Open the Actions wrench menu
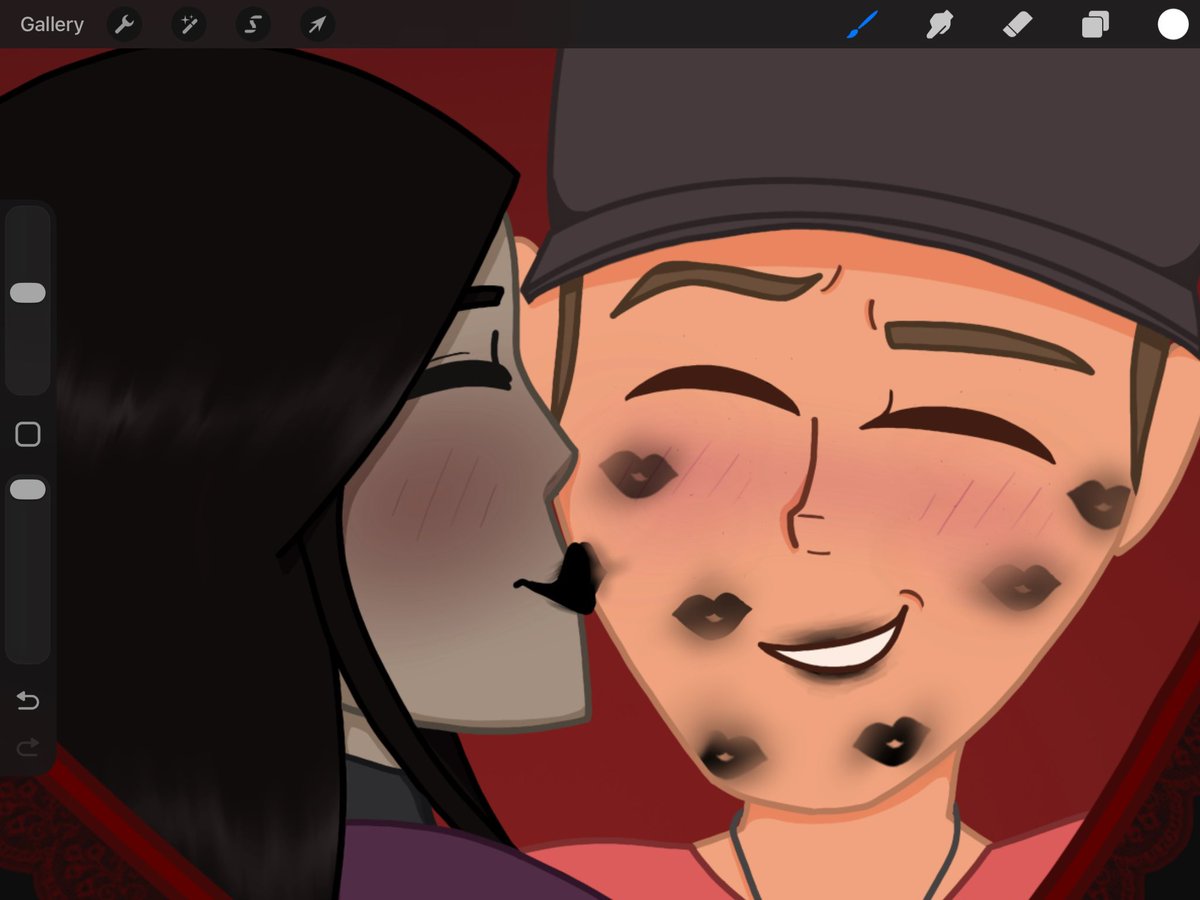This screenshot has width=1200, height=900. [124, 24]
